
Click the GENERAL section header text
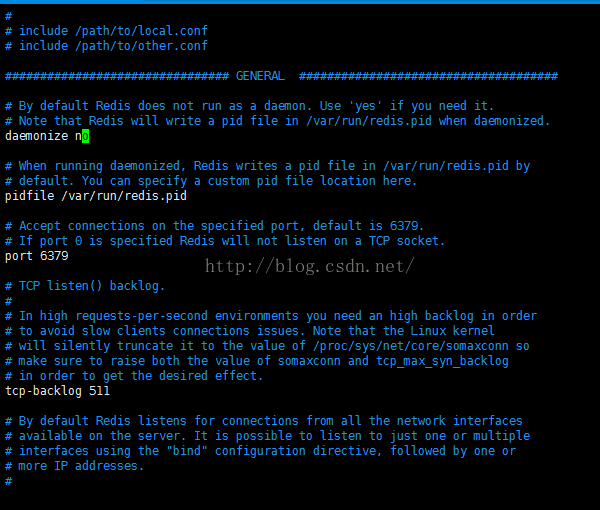[260, 76]
